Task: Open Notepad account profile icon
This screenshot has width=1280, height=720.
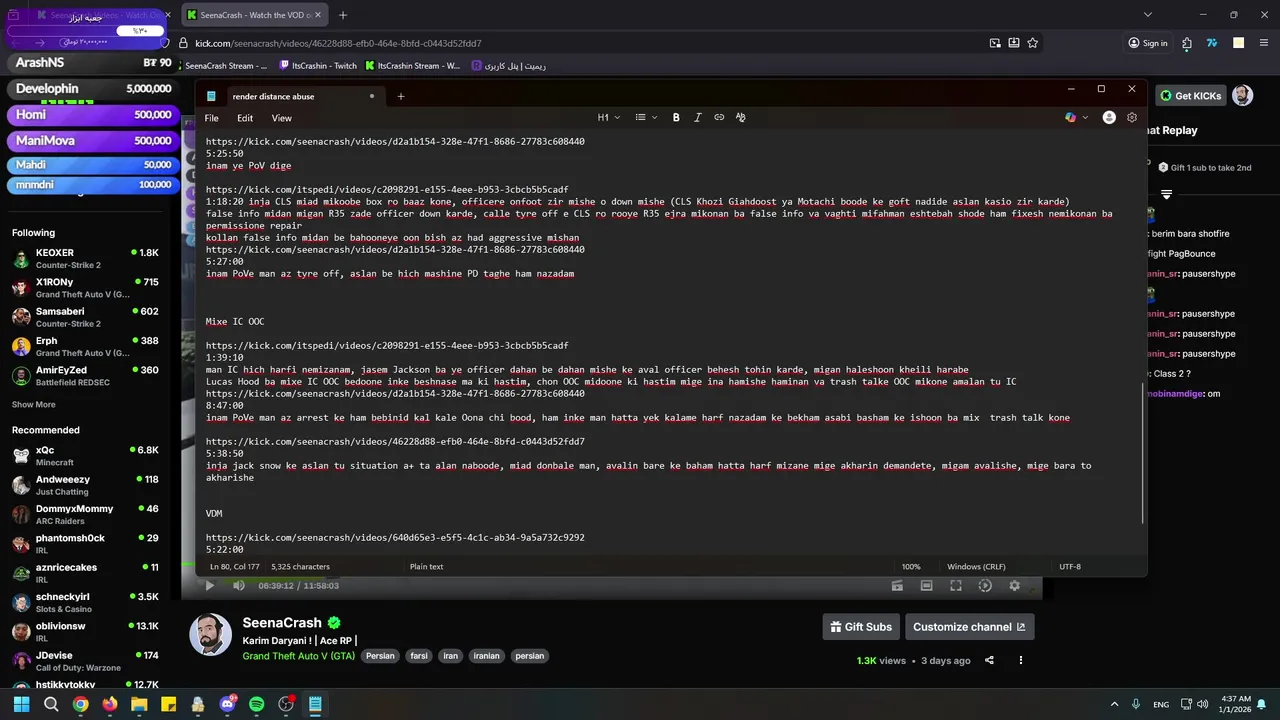Action: click(1109, 117)
